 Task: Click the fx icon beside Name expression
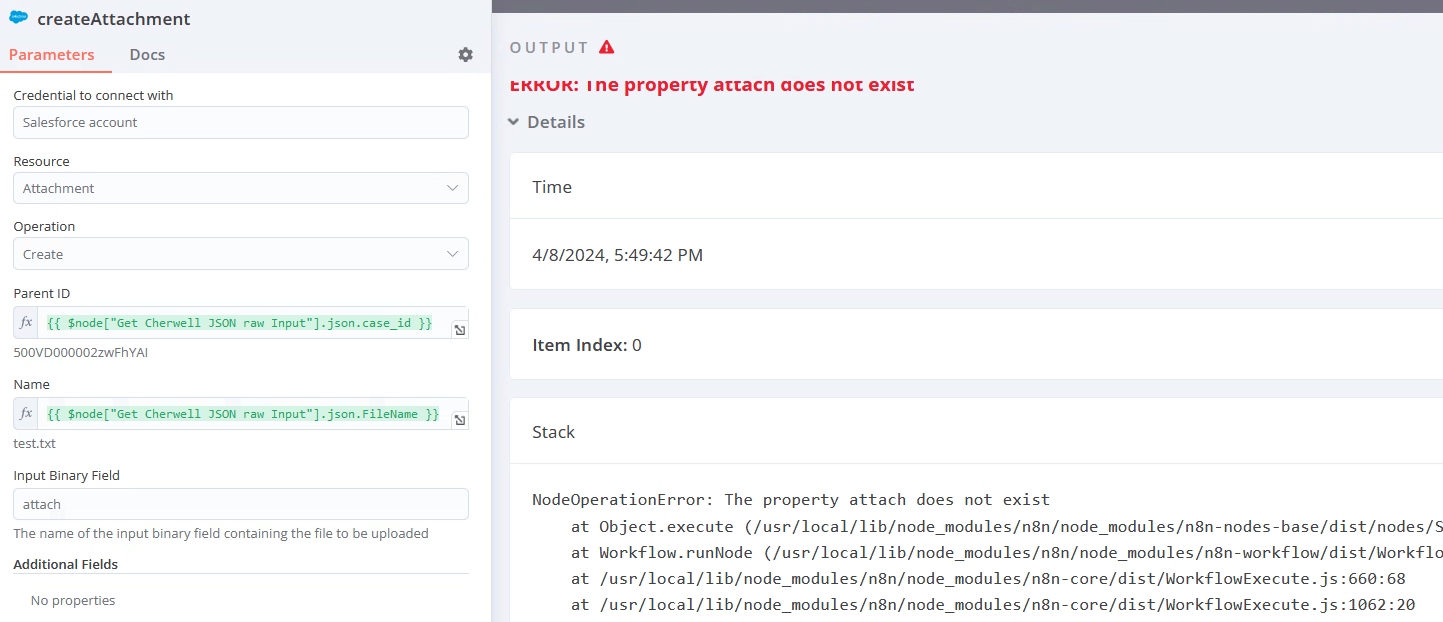[x=27, y=414]
